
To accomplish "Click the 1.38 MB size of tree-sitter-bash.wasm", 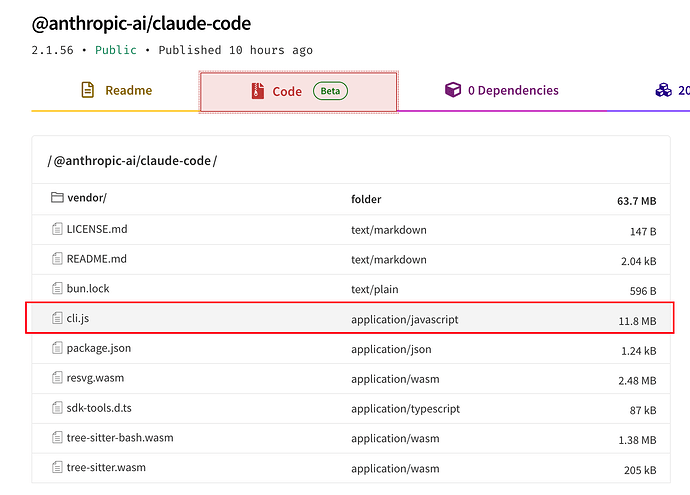I will pos(637,440).
